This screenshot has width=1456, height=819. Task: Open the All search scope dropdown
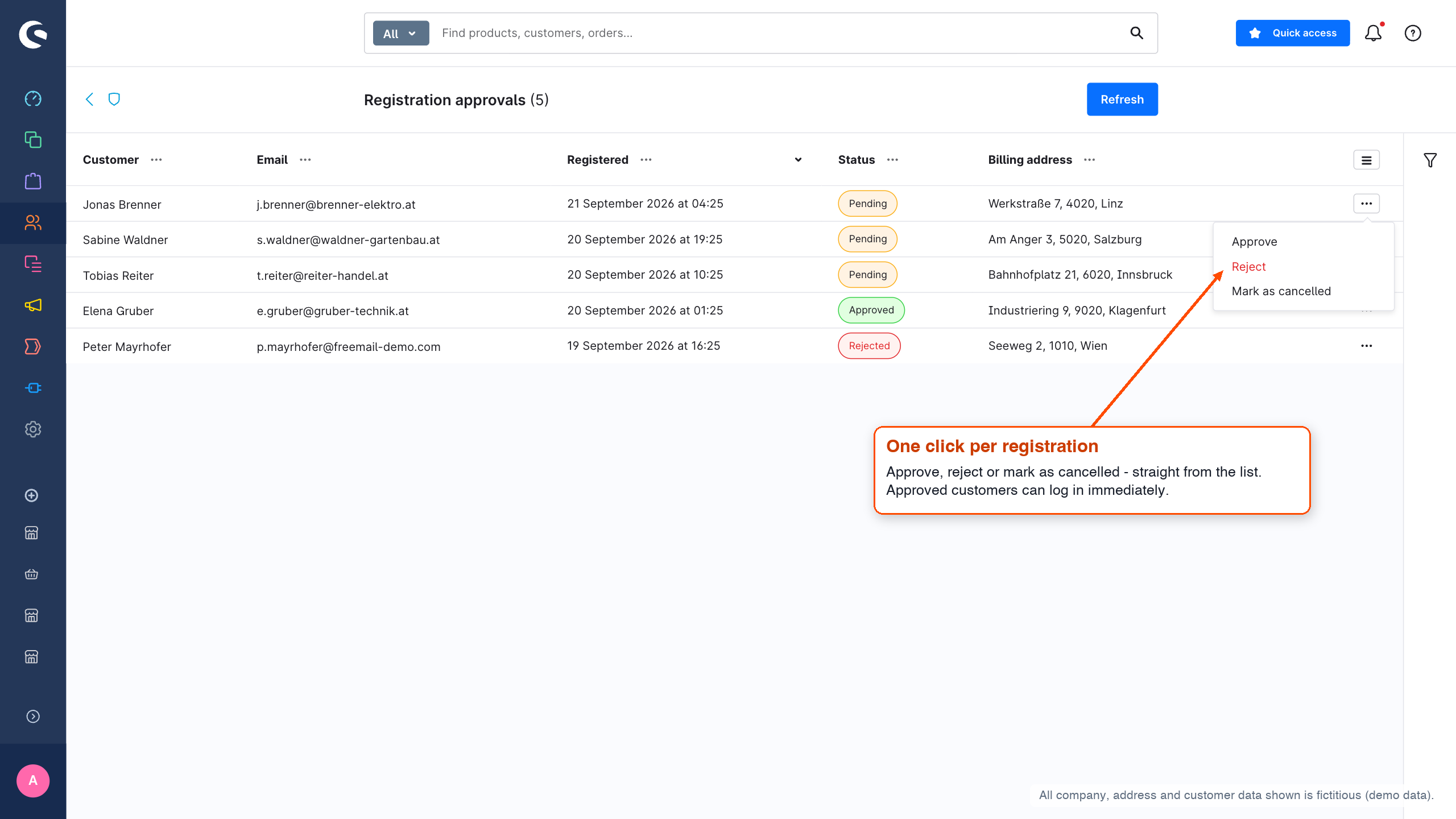pyautogui.click(x=401, y=34)
